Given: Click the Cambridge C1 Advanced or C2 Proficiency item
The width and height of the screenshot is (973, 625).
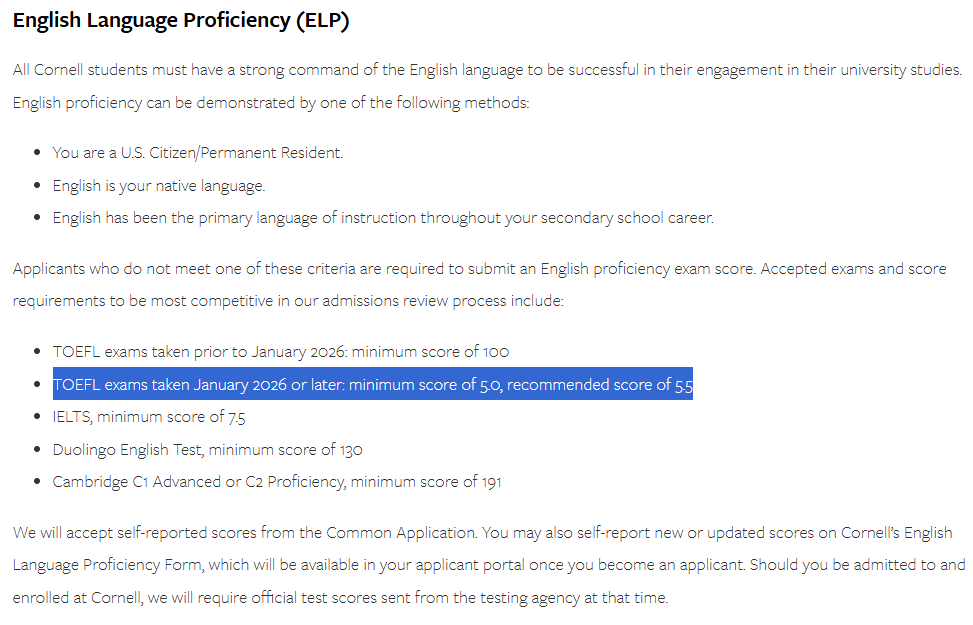Looking at the screenshot, I should point(277,482).
